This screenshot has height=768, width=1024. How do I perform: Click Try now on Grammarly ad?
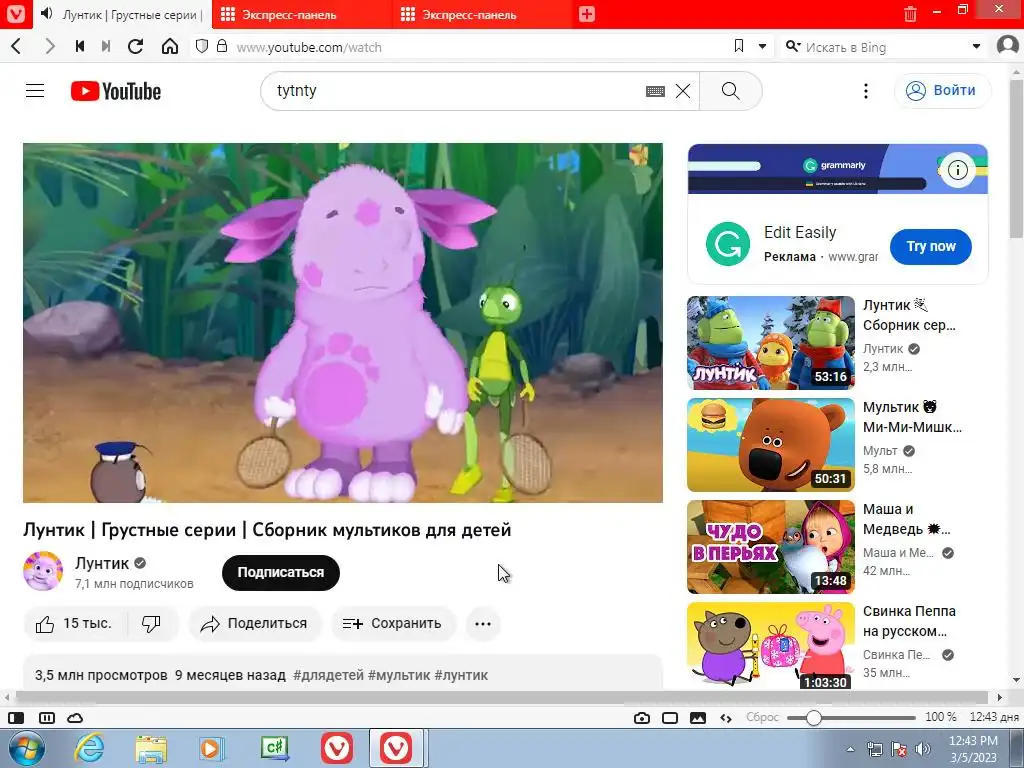click(x=931, y=247)
